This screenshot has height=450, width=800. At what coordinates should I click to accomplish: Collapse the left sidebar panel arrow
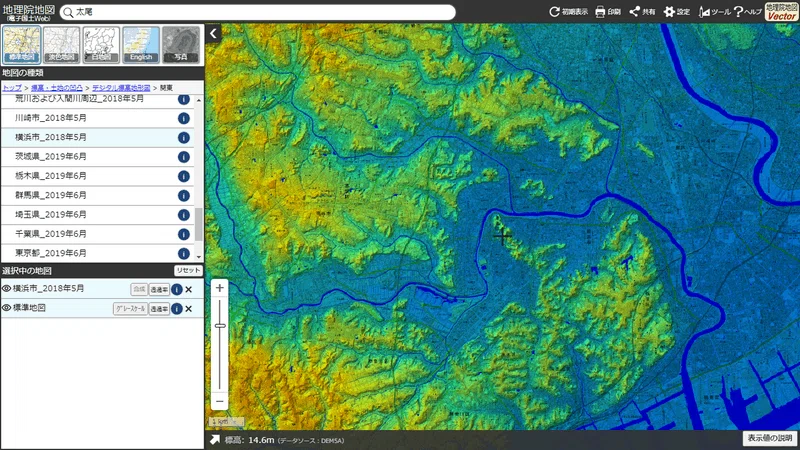[x=214, y=34]
